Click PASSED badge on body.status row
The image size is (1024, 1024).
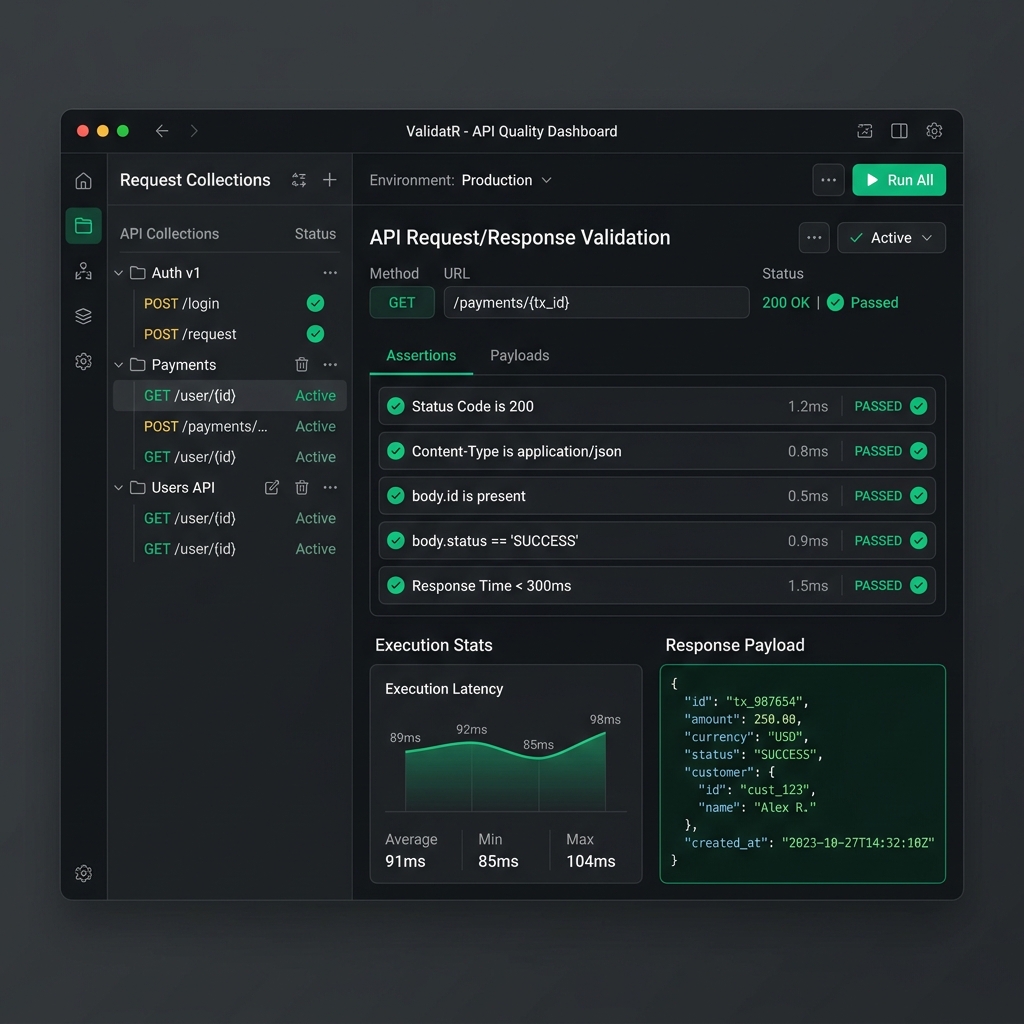click(x=891, y=541)
